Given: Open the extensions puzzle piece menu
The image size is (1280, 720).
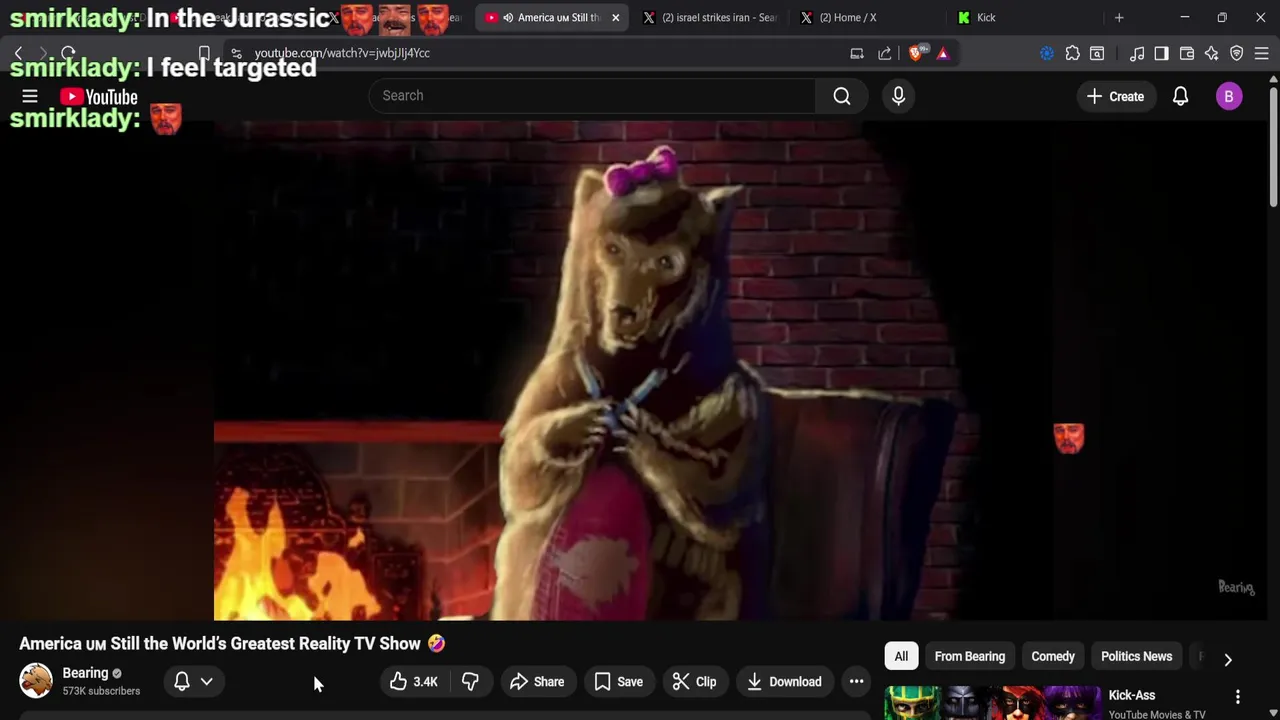Looking at the screenshot, I should [x=1072, y=53].
